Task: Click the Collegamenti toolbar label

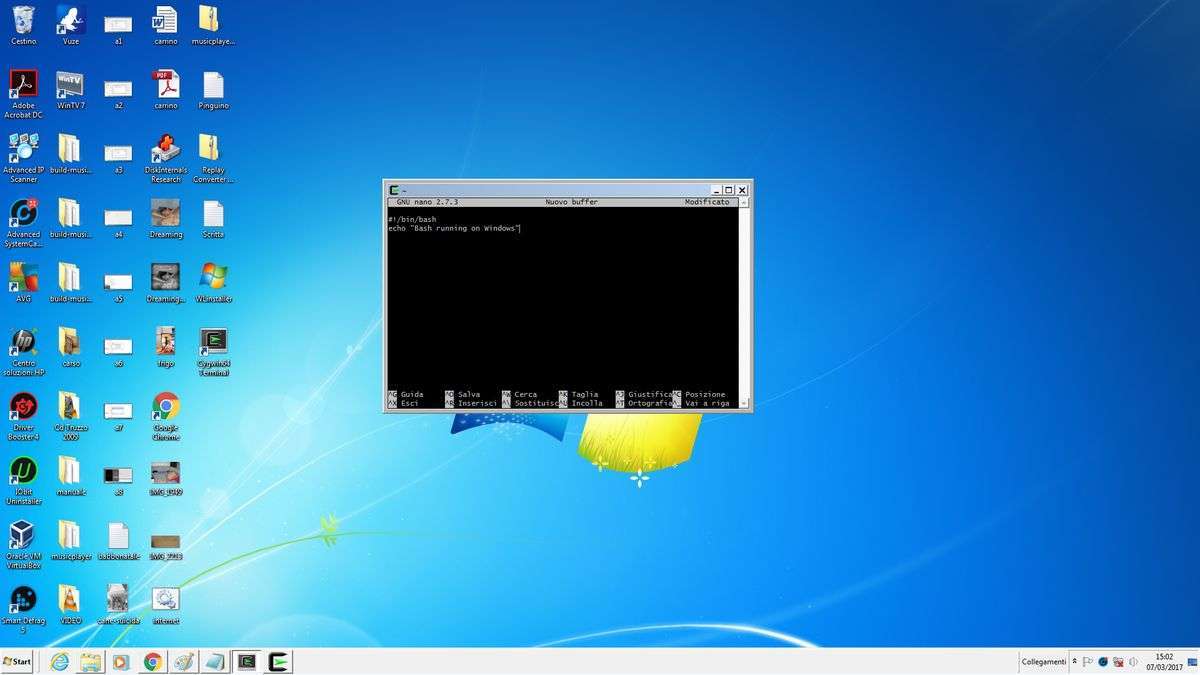Action: click(x=1043, y=662)
